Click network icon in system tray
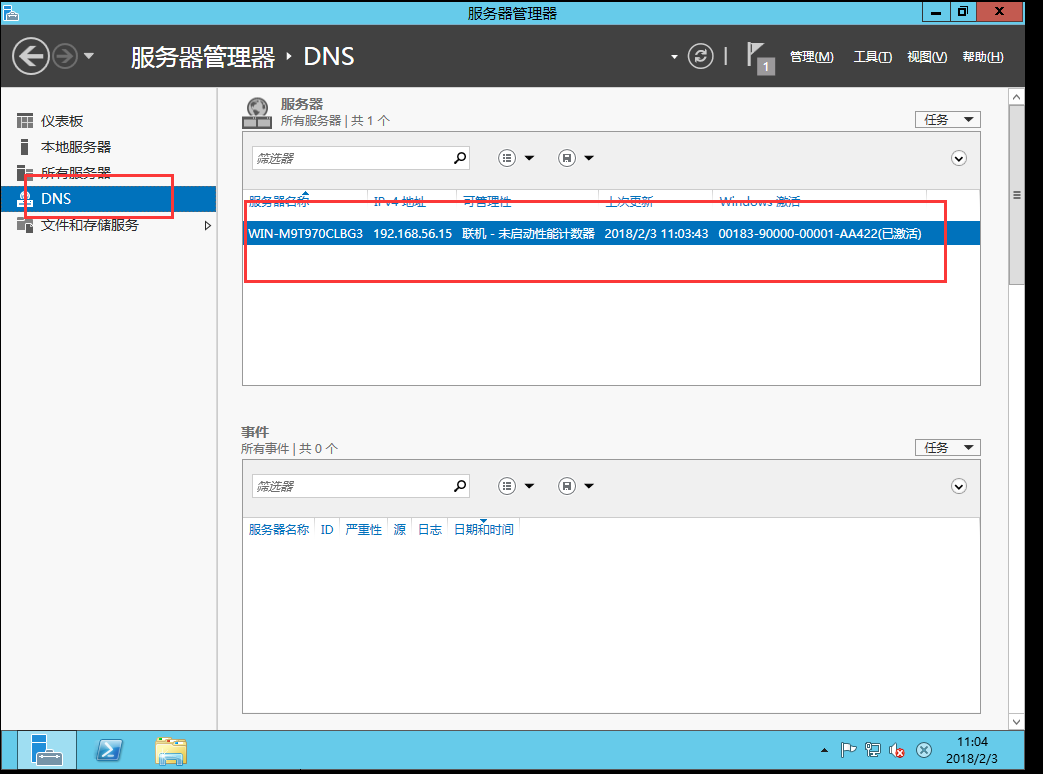1043x774 pixels. click(873, 751)
